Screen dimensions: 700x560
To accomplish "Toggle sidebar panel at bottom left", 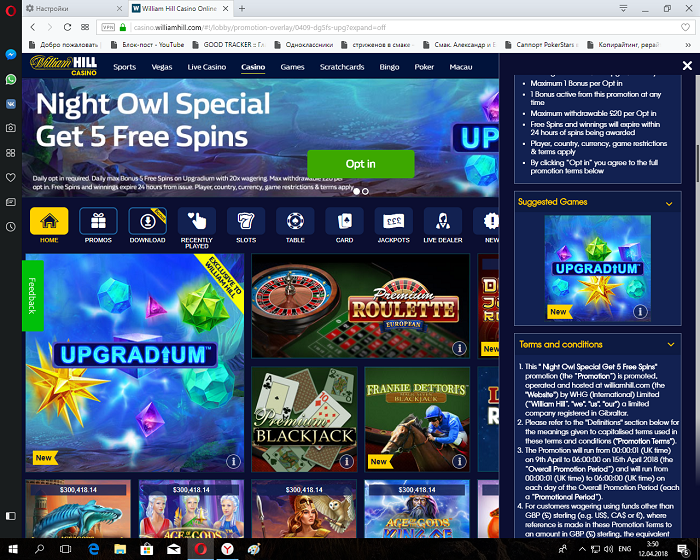I will click(x=11, y=516).
